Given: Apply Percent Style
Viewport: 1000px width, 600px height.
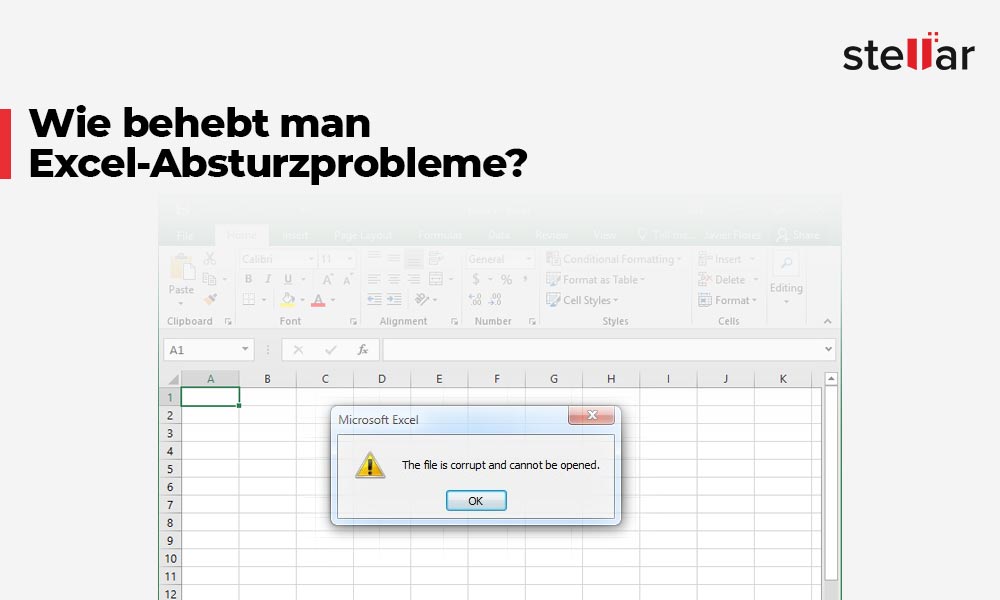Looking at the screenshot, I should click(506, 279).
